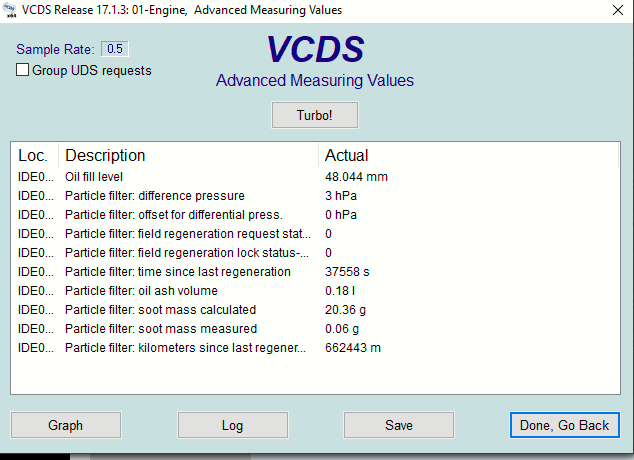Select Particle filter: soot mass calculated row
634x460 pixels.
pos(315,310)
